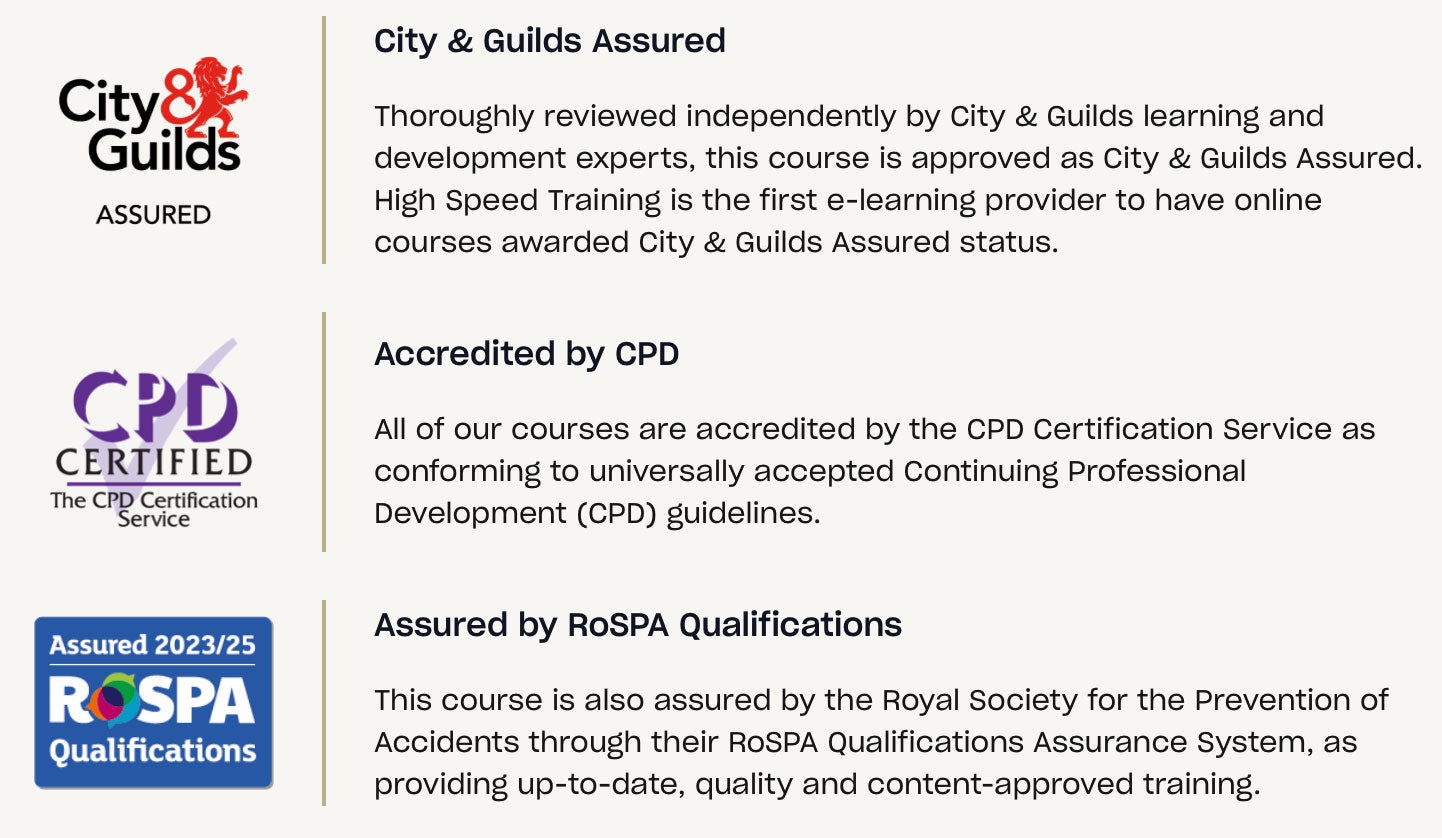Click the 'High Speed Training' text in paragraph
Image resolution: width=1442 pixels, height=838 pixels.
(517, 200)
